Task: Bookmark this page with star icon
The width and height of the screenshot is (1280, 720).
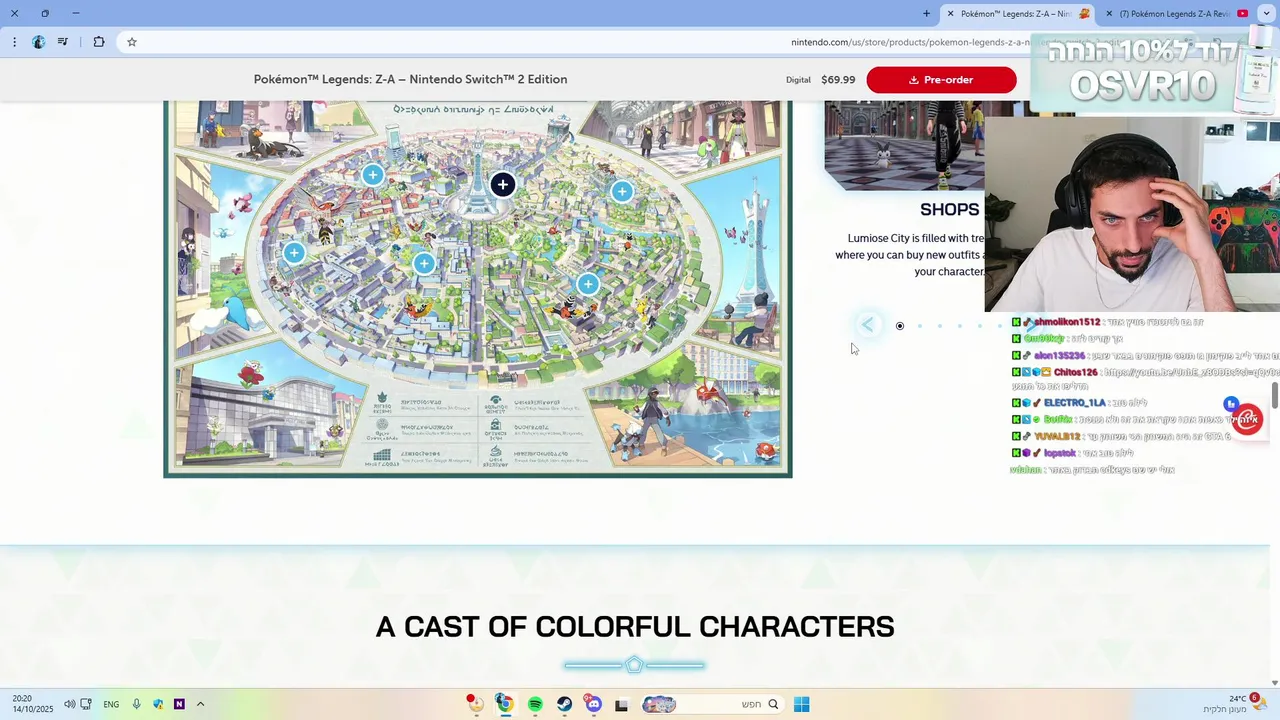Action: pos(132,42)
